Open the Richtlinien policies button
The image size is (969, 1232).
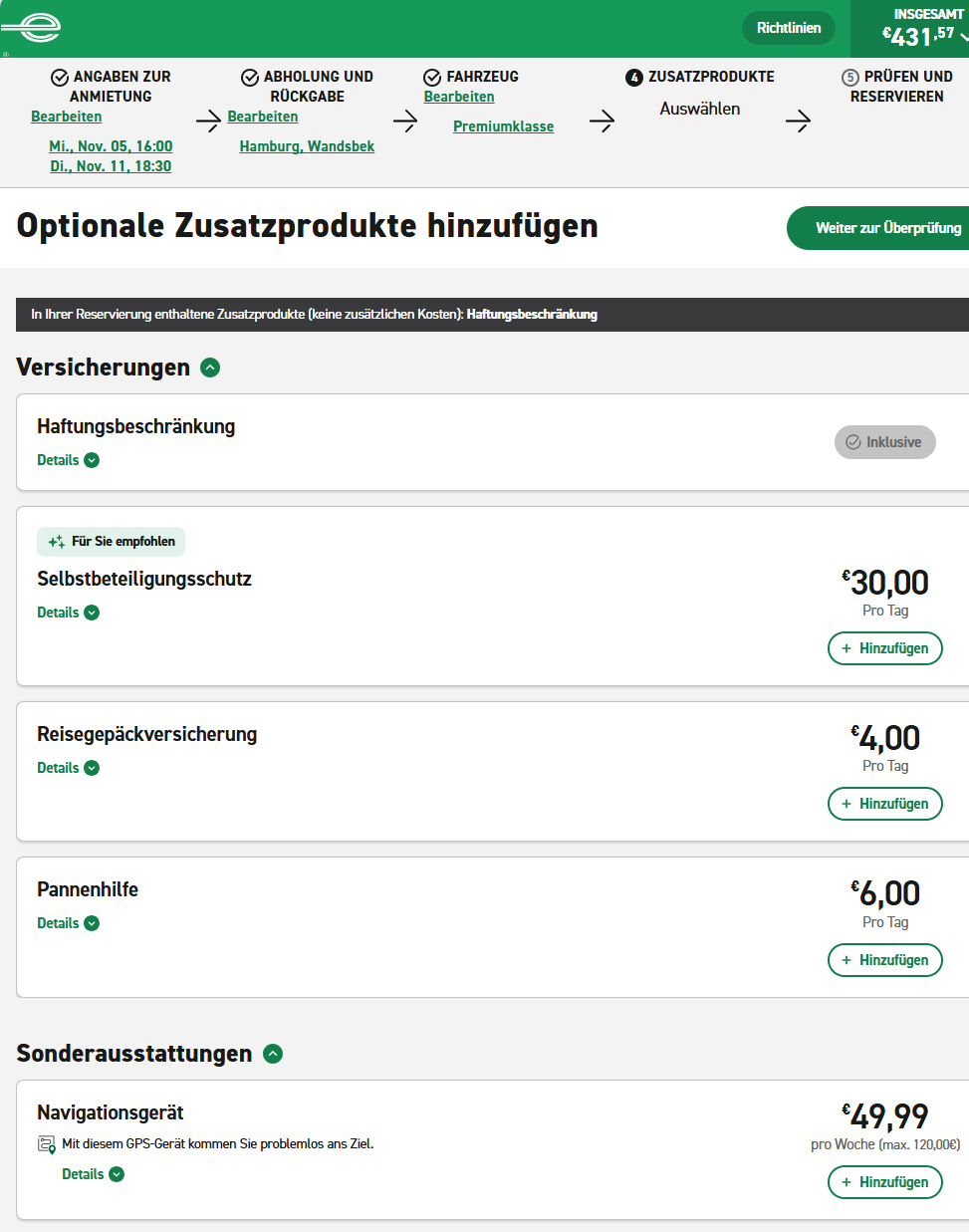pyautogui.click(x=788, y=28)
